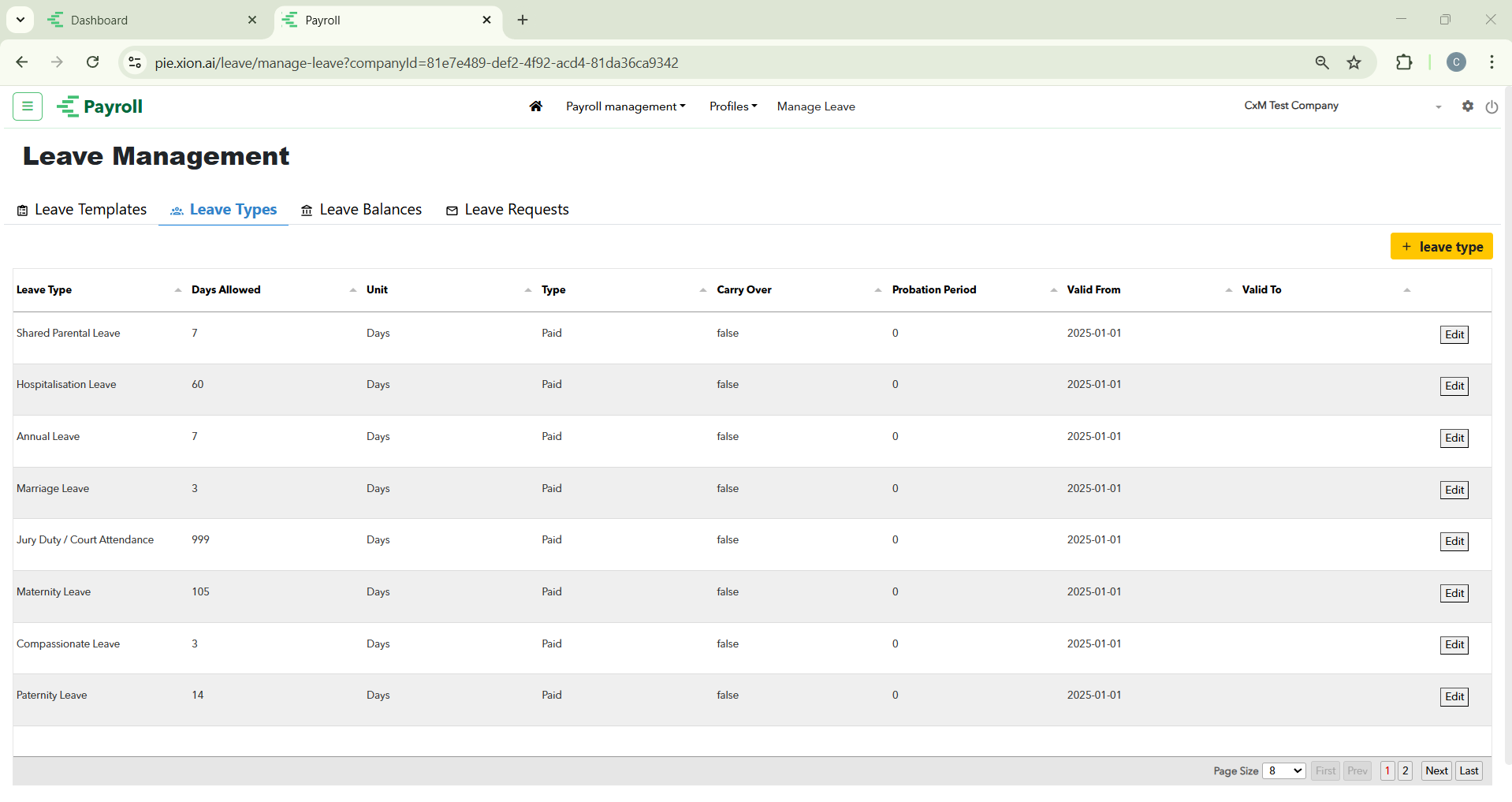Go to the home icon in navbar
Image resolution: width=1512 pixels, height=802 pixels.
pyautogui.click(x=536, y=106)
